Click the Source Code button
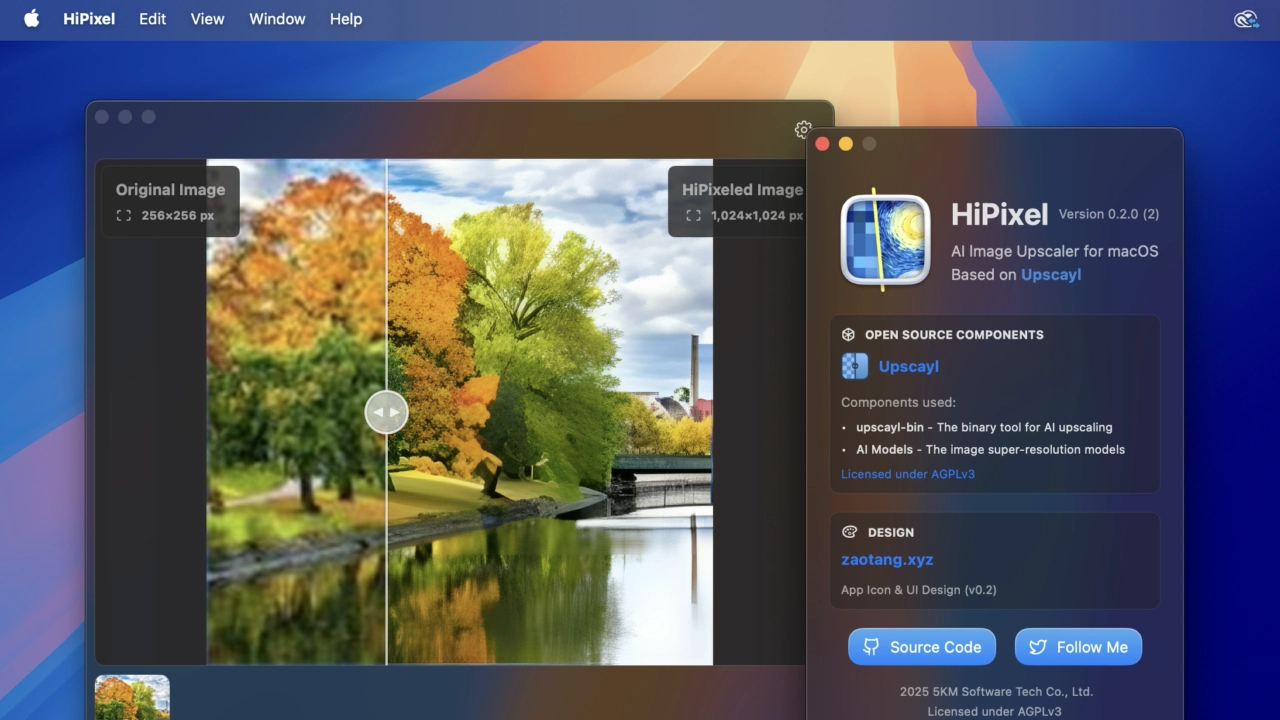Viewport: 1280px width, 720px height. coord(922,647)
